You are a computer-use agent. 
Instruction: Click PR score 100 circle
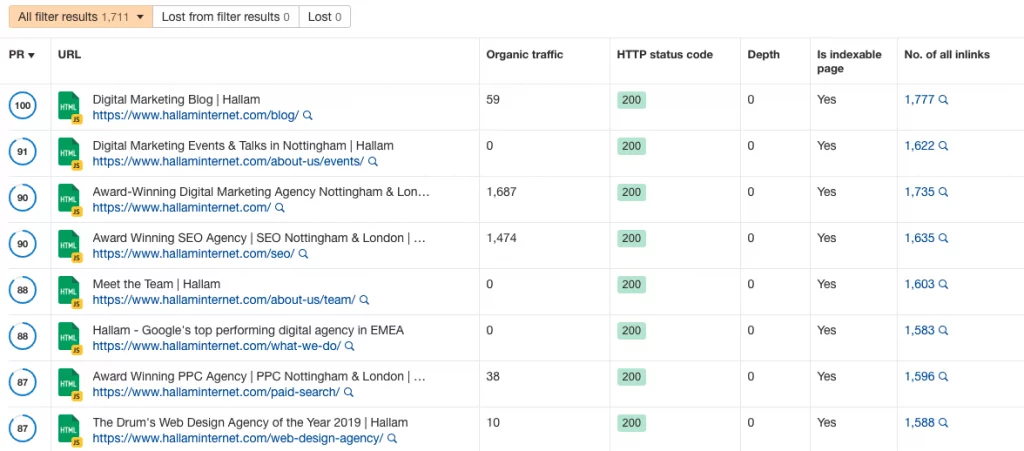pyautogui.click(x=21, y=106)
